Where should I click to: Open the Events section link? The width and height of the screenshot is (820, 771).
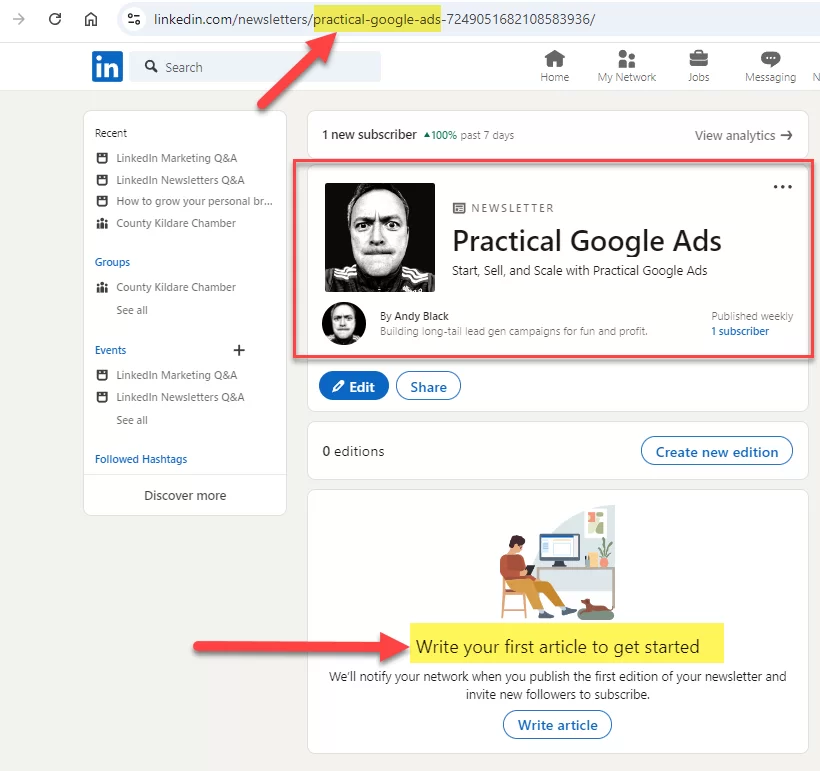pos(110,350)
